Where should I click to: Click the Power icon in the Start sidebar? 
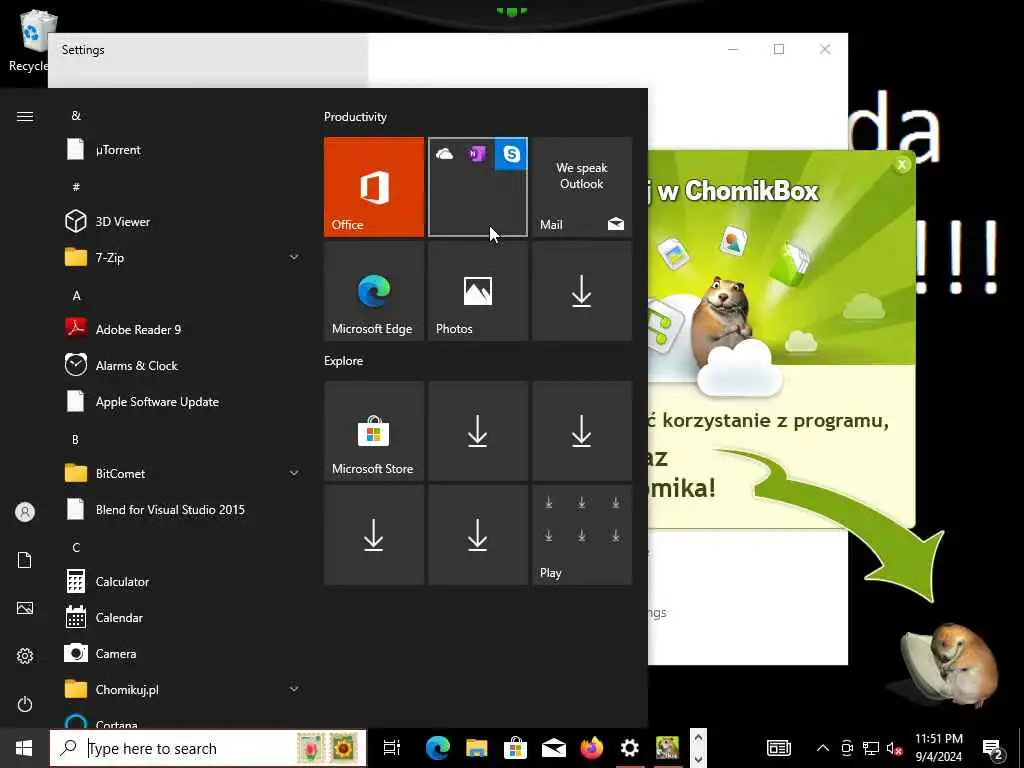click(25, 704)
